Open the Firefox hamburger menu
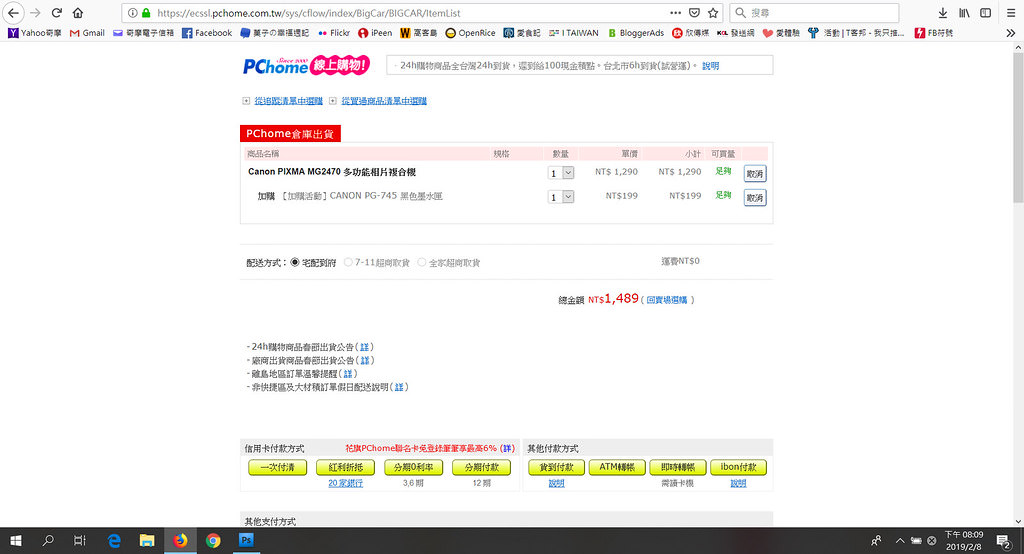 click(1011, 12)
